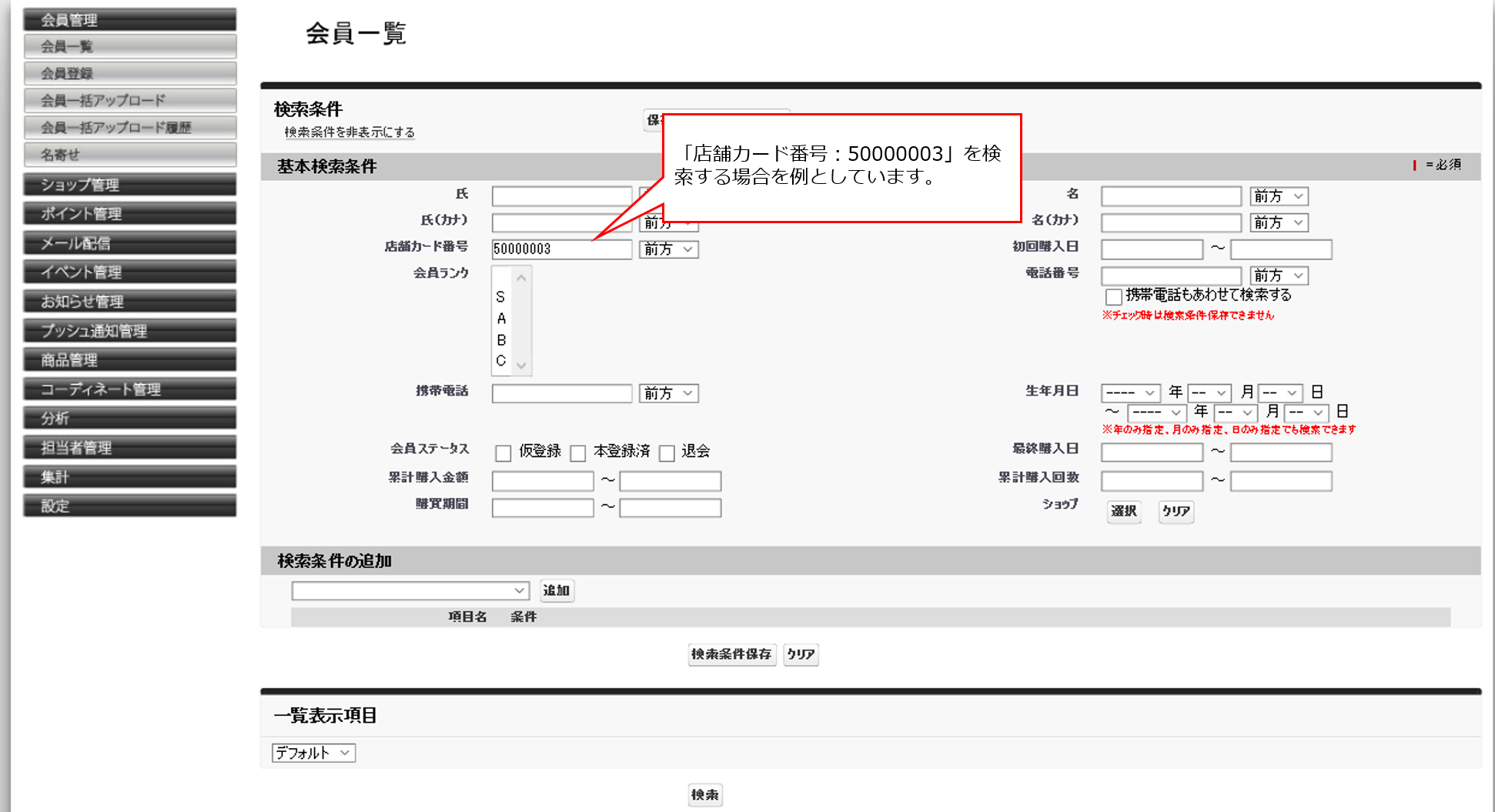Viewport: 1495px width, 812px height.
Task: Check the 仮登録 member status checkbox
Action: point(503,453)
